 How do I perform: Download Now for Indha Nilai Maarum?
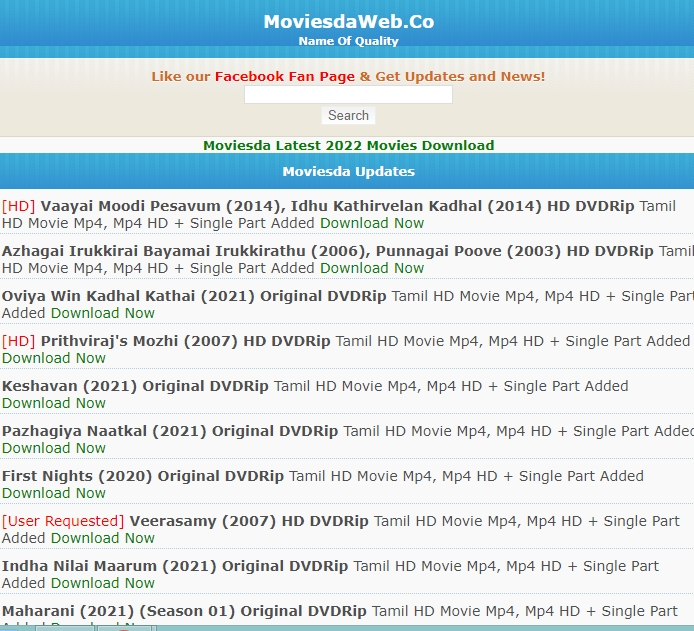coord(103,583)
